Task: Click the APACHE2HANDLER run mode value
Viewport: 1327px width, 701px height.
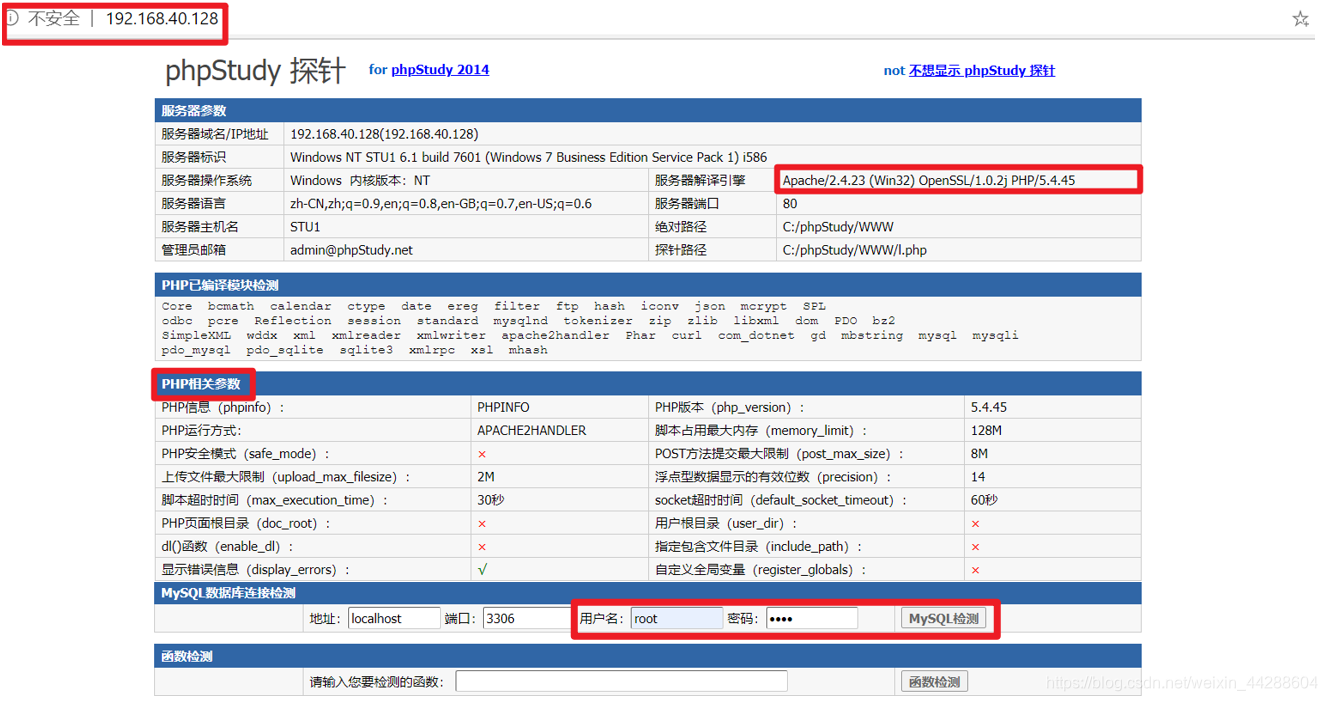Action: click(x=532, y=430)
